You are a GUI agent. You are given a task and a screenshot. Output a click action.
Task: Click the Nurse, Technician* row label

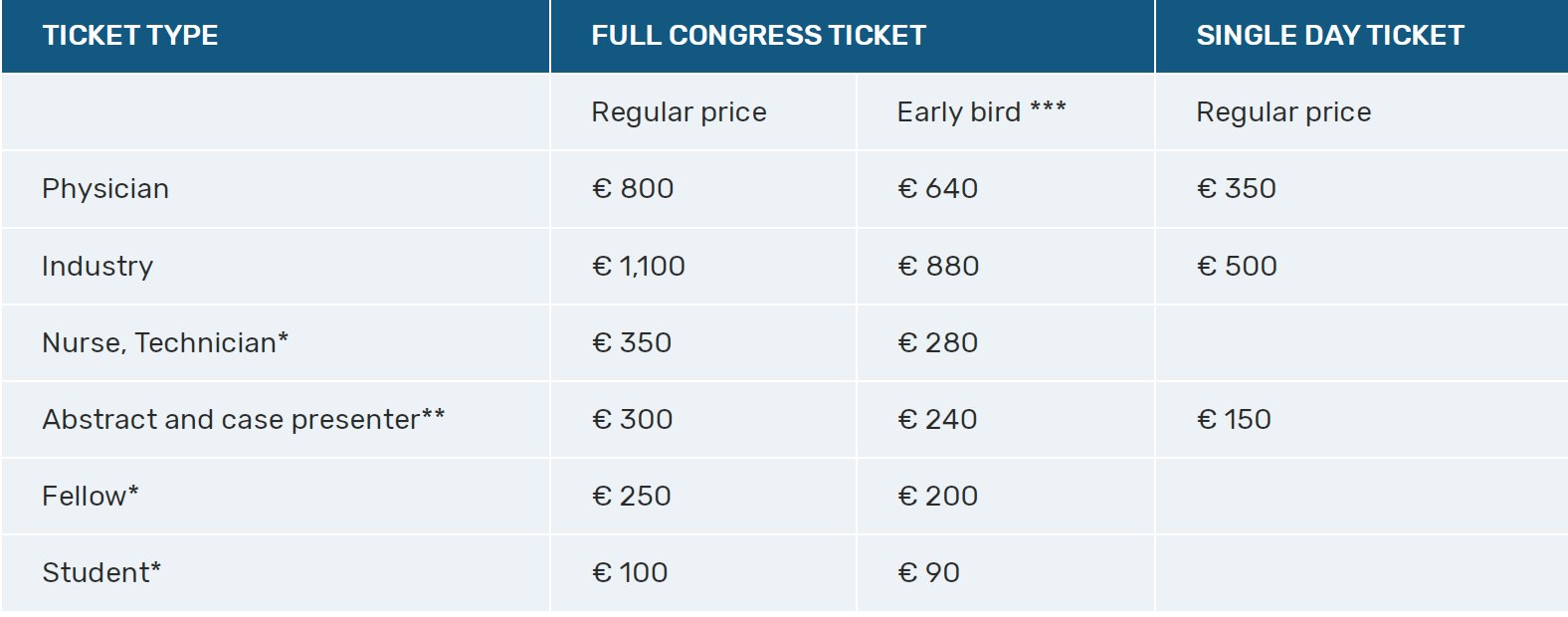click(x=165, y=342)
